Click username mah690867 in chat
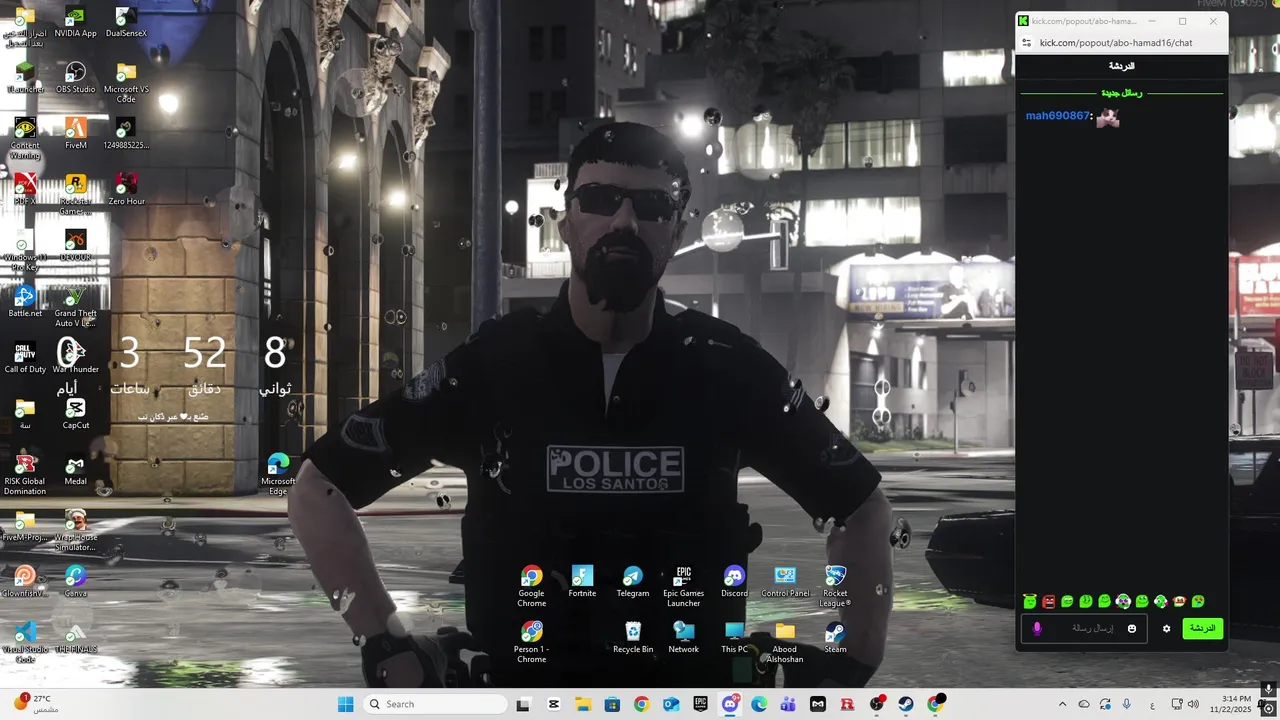1280x720 pixels. click(1057, 116)
